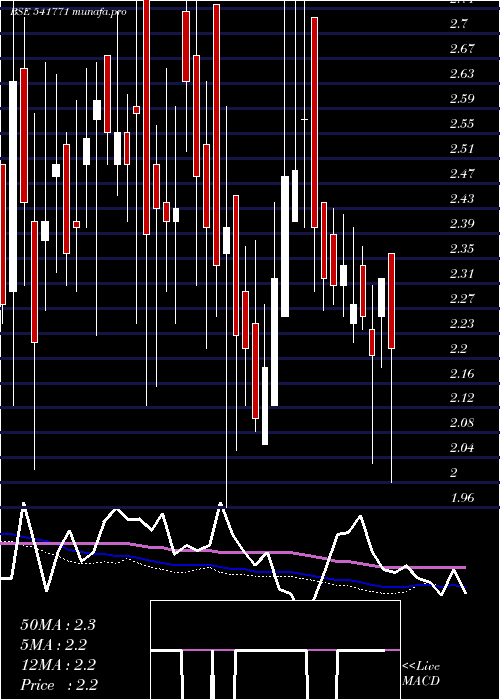Viewport: 500px width, 700px height.
Task: Click the 2.39 price axis label
Action: 462,223
